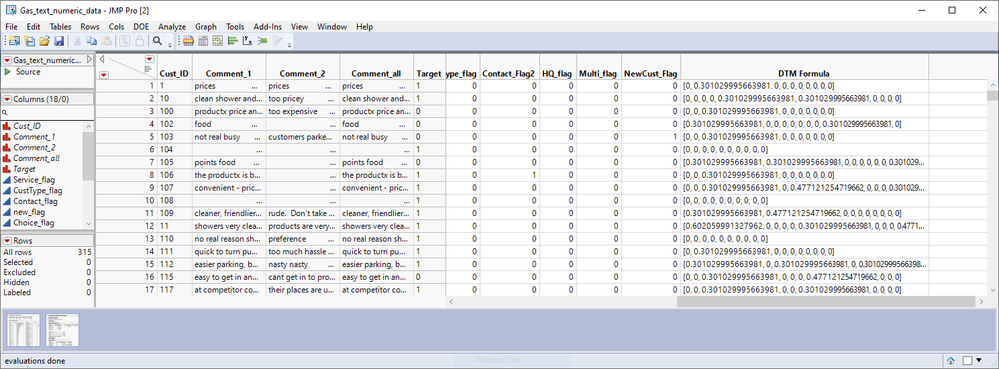Click the magnifier icon in column search box
Screen dimensions: 999x369
point(5,113)
